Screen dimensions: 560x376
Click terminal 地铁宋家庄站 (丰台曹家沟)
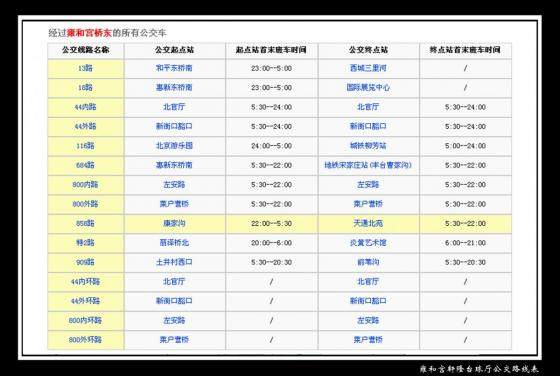pos(368,165)
